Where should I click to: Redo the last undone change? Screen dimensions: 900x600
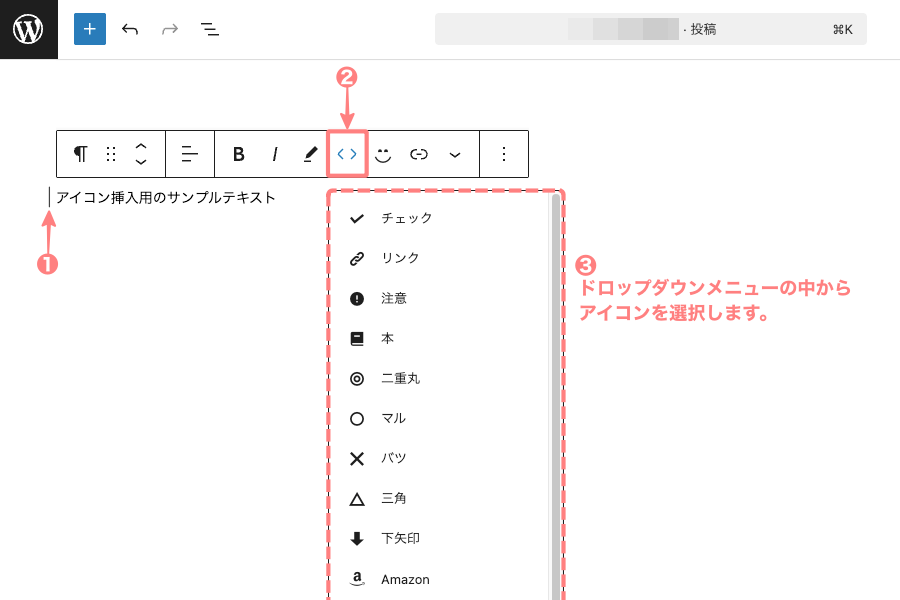pos(170,29)
